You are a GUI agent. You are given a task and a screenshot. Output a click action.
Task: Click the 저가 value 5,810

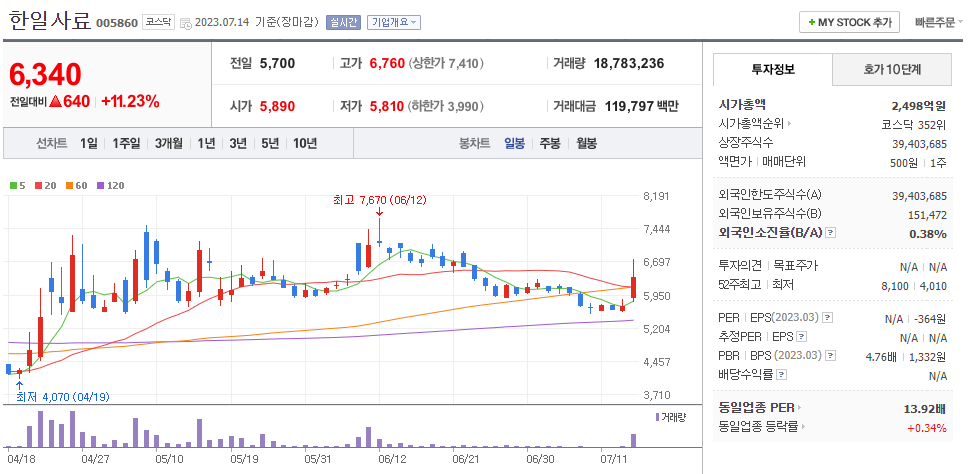click(387, 106)
